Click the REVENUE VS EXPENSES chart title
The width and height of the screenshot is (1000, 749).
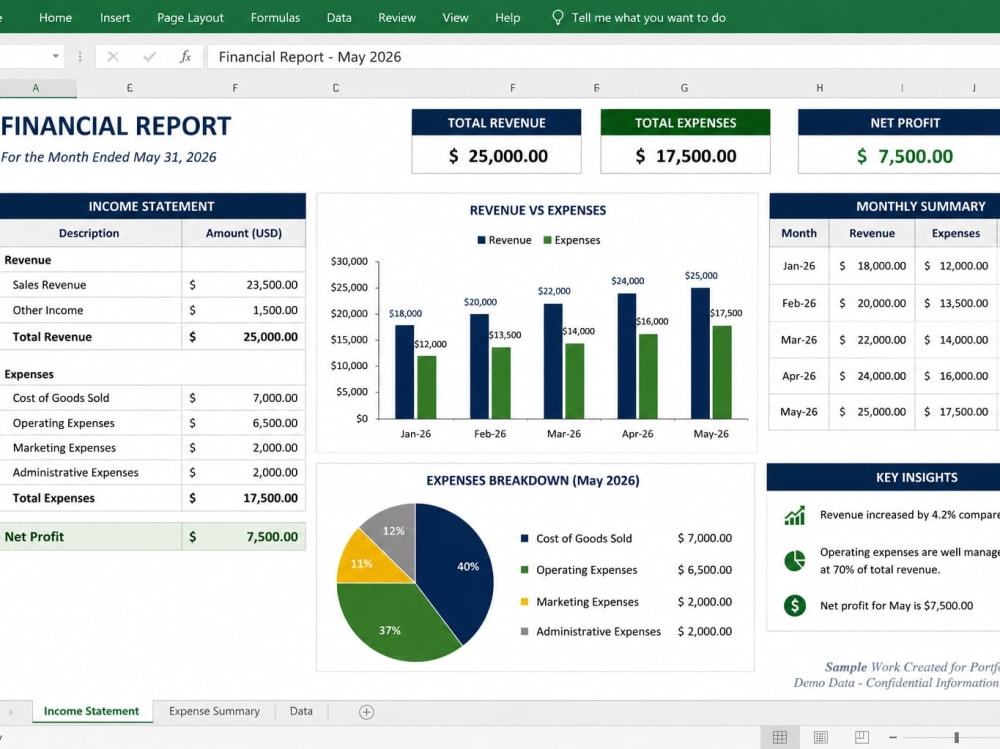[x=538, y=211]
